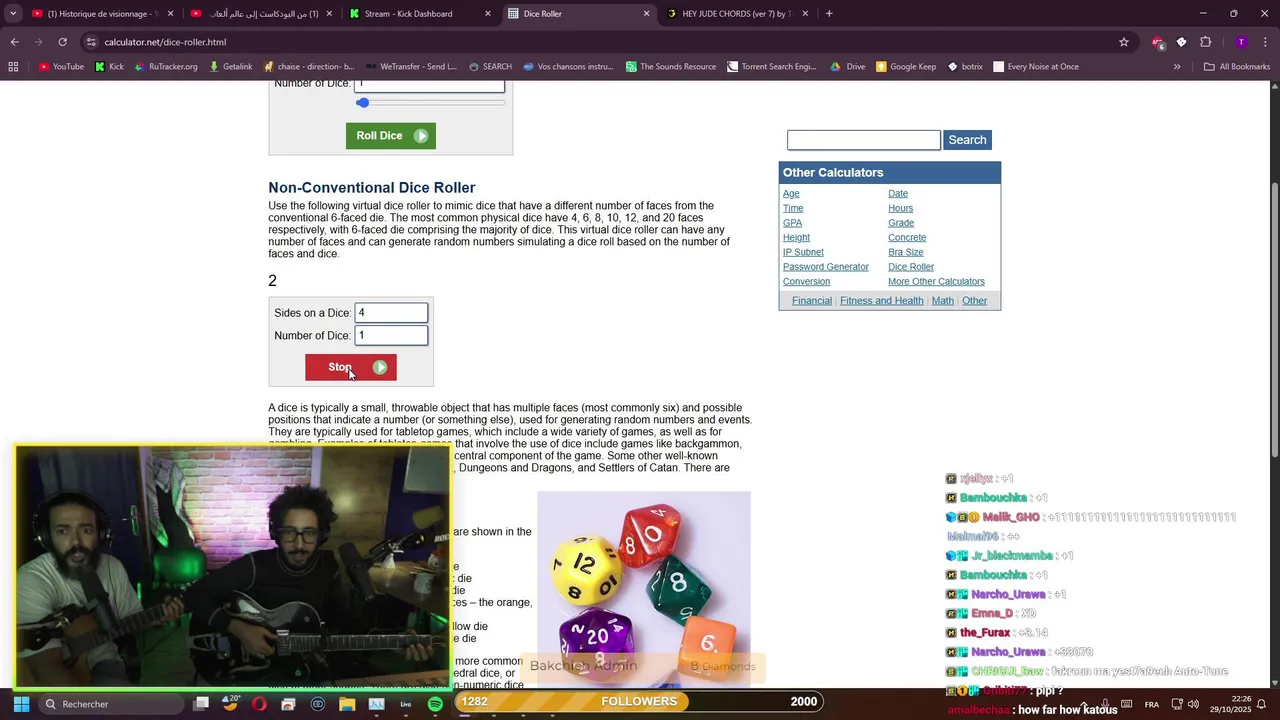Click the polyhedral dice image

(x=644, y=589)
